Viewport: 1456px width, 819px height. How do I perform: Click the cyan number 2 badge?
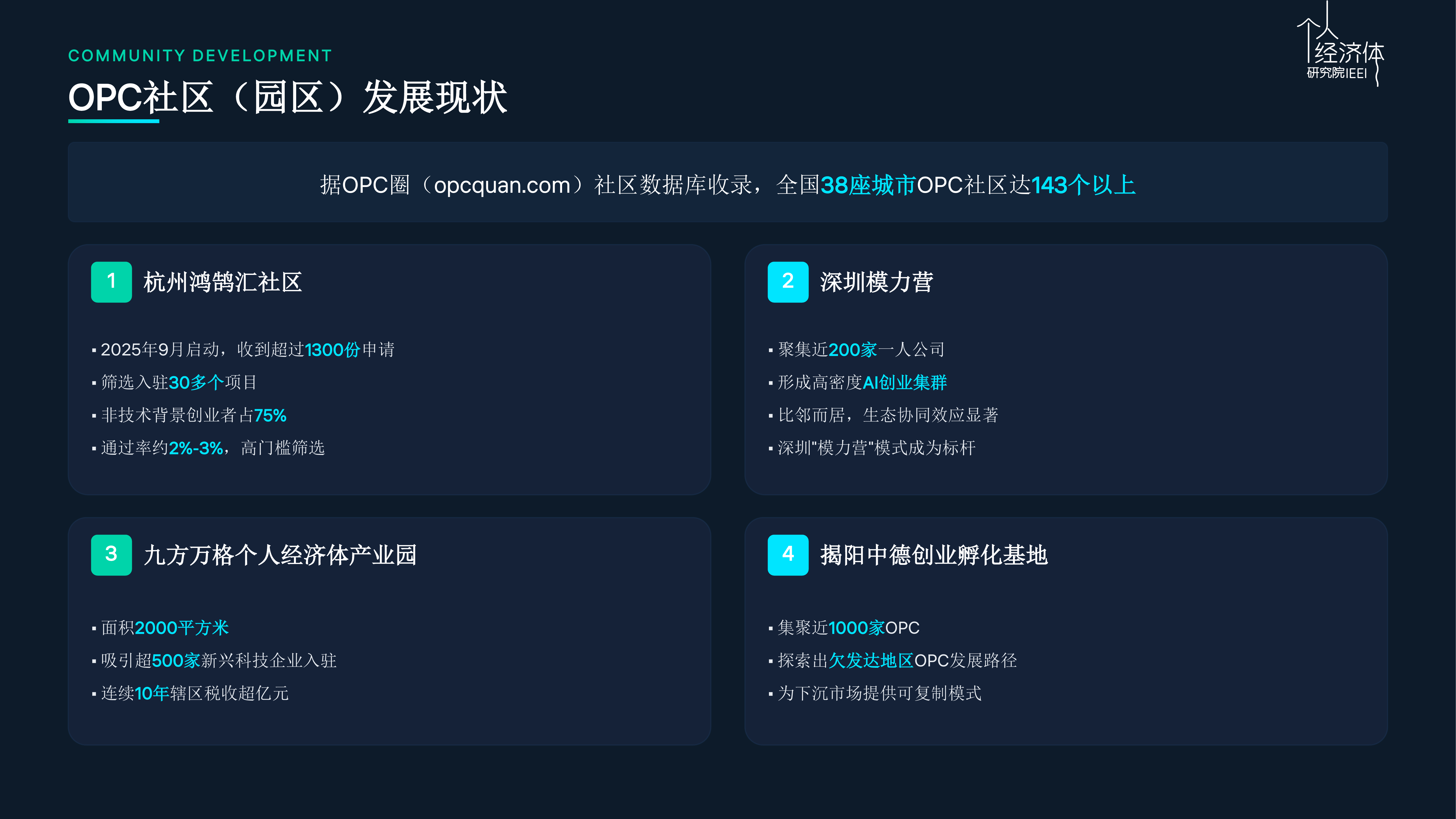pyautogui.click(x=788, y=282)
